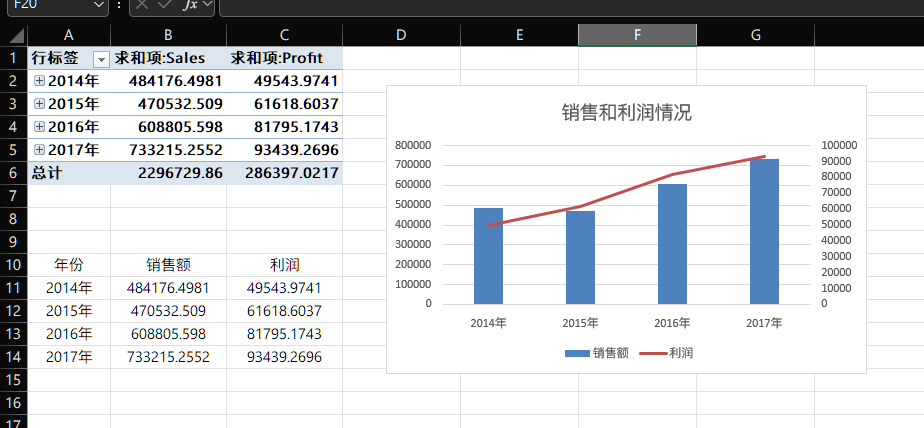The height and width of the screenshot is (428, 924).
Task: Select column F header
Action: coord(637,35)
